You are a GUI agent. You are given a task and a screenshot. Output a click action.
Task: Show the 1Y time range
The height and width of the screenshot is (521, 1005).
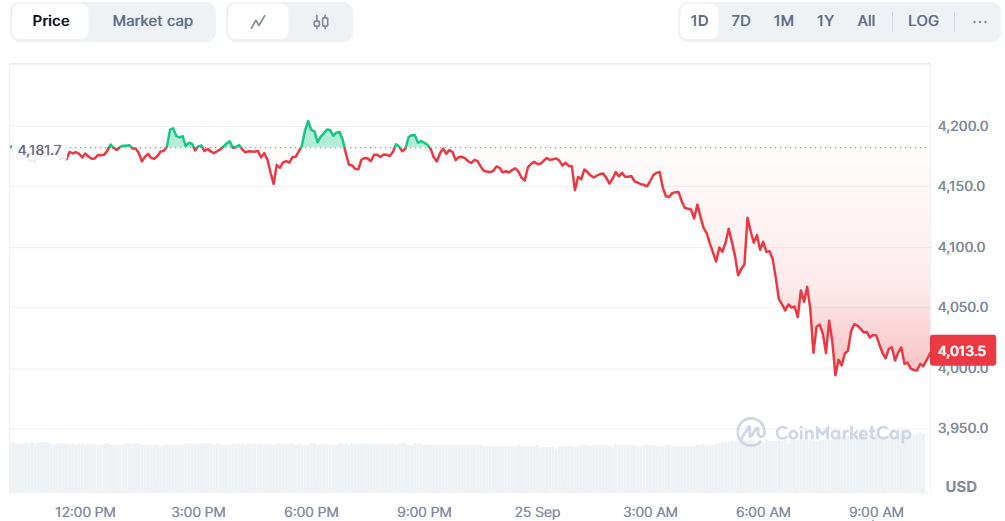tap(825, 21)
